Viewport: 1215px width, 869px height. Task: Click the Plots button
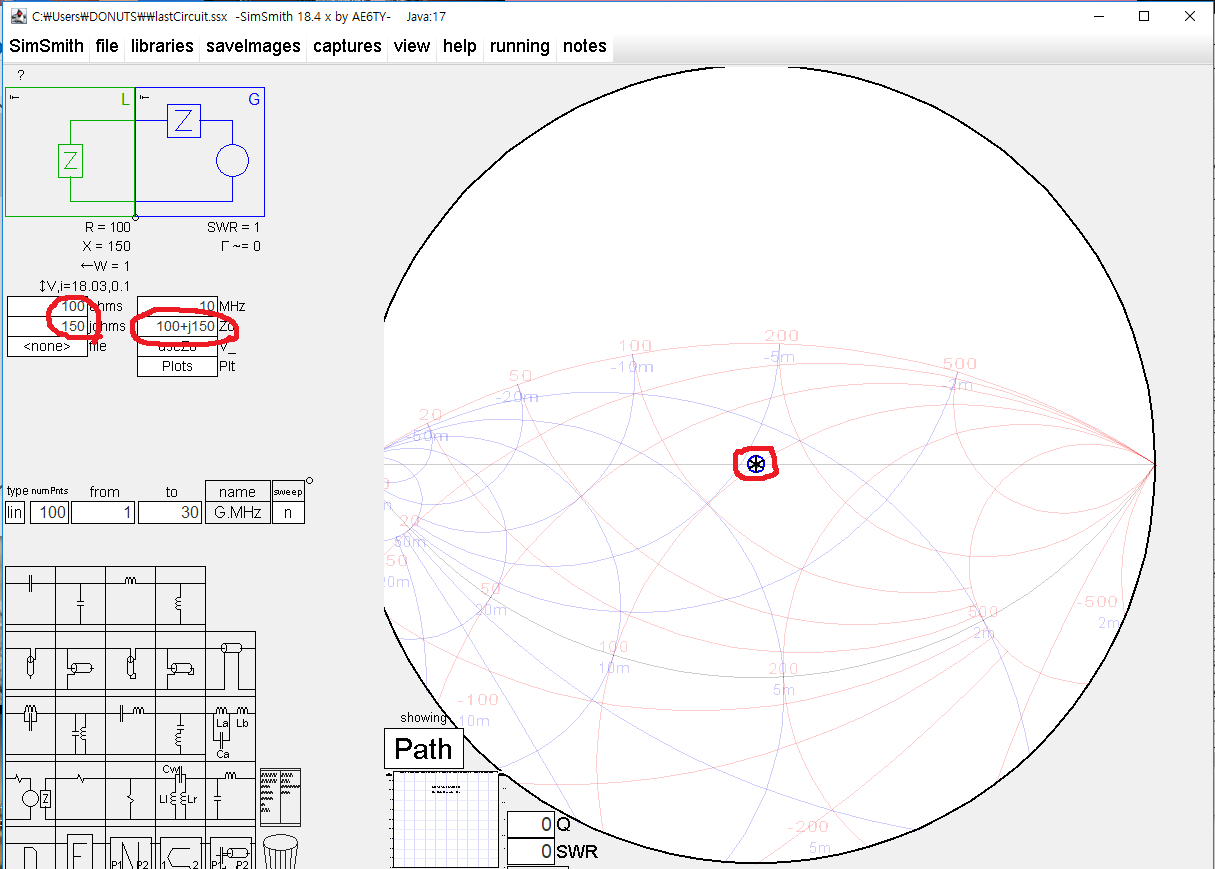click(x=177, y=366)
